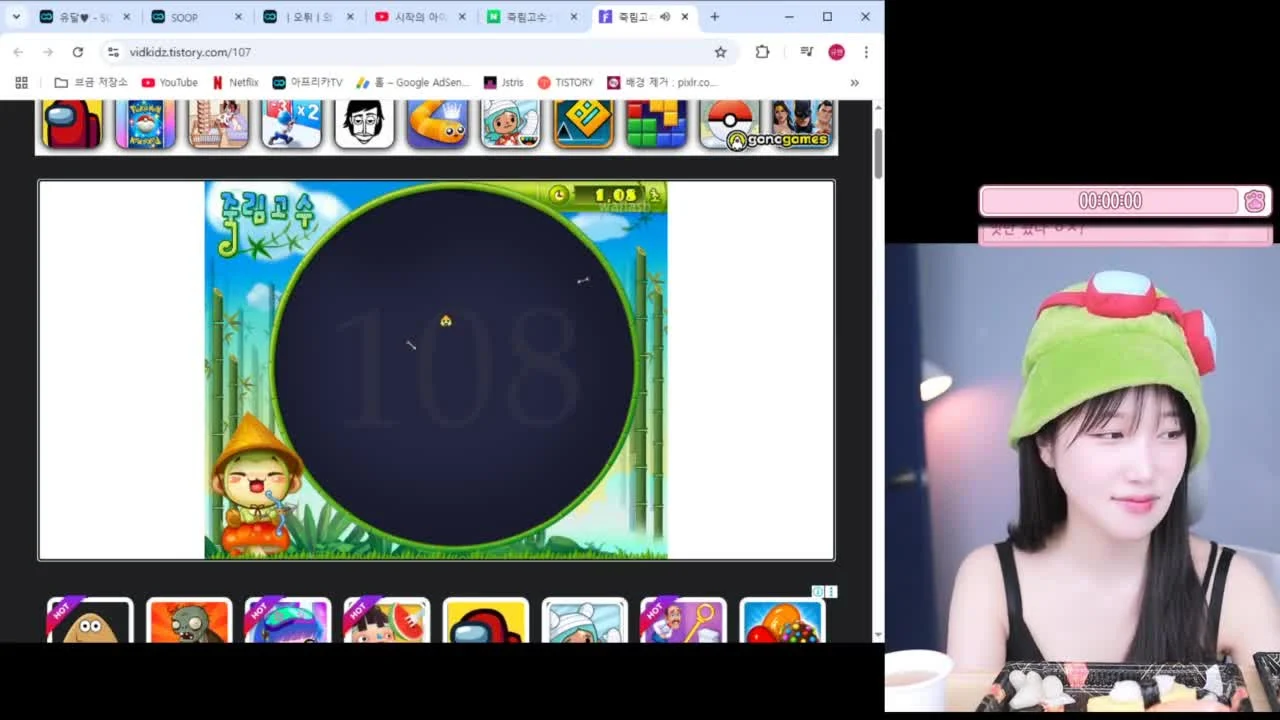The image size is (1280, 720).
Task: Open the Candy Crush game tile
Action: coord(782,620)
